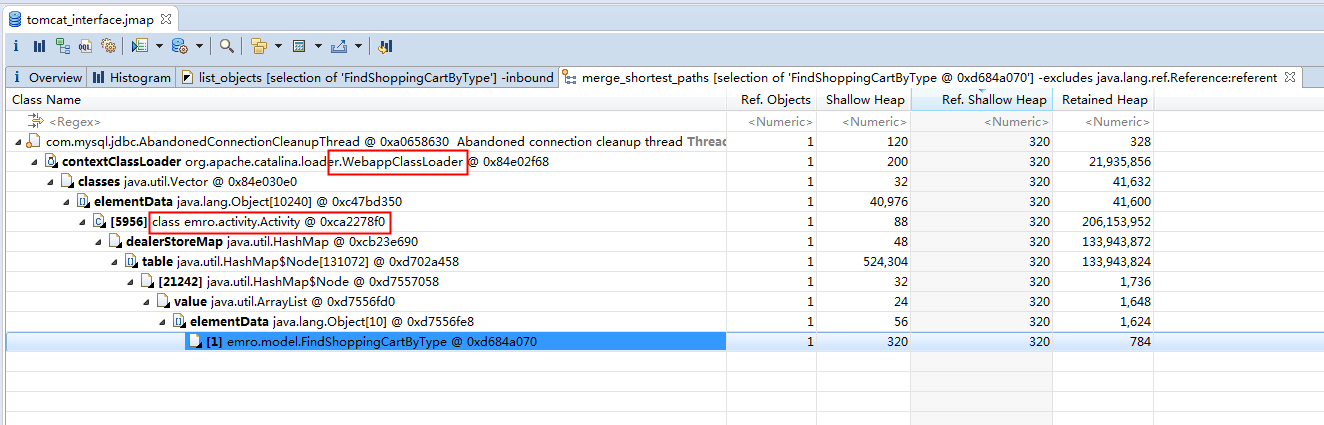This screenshot has width=1324, height=425.
Task: Collapse the dealerStoreMap HashMap node
Action: (x=100, y=242)
